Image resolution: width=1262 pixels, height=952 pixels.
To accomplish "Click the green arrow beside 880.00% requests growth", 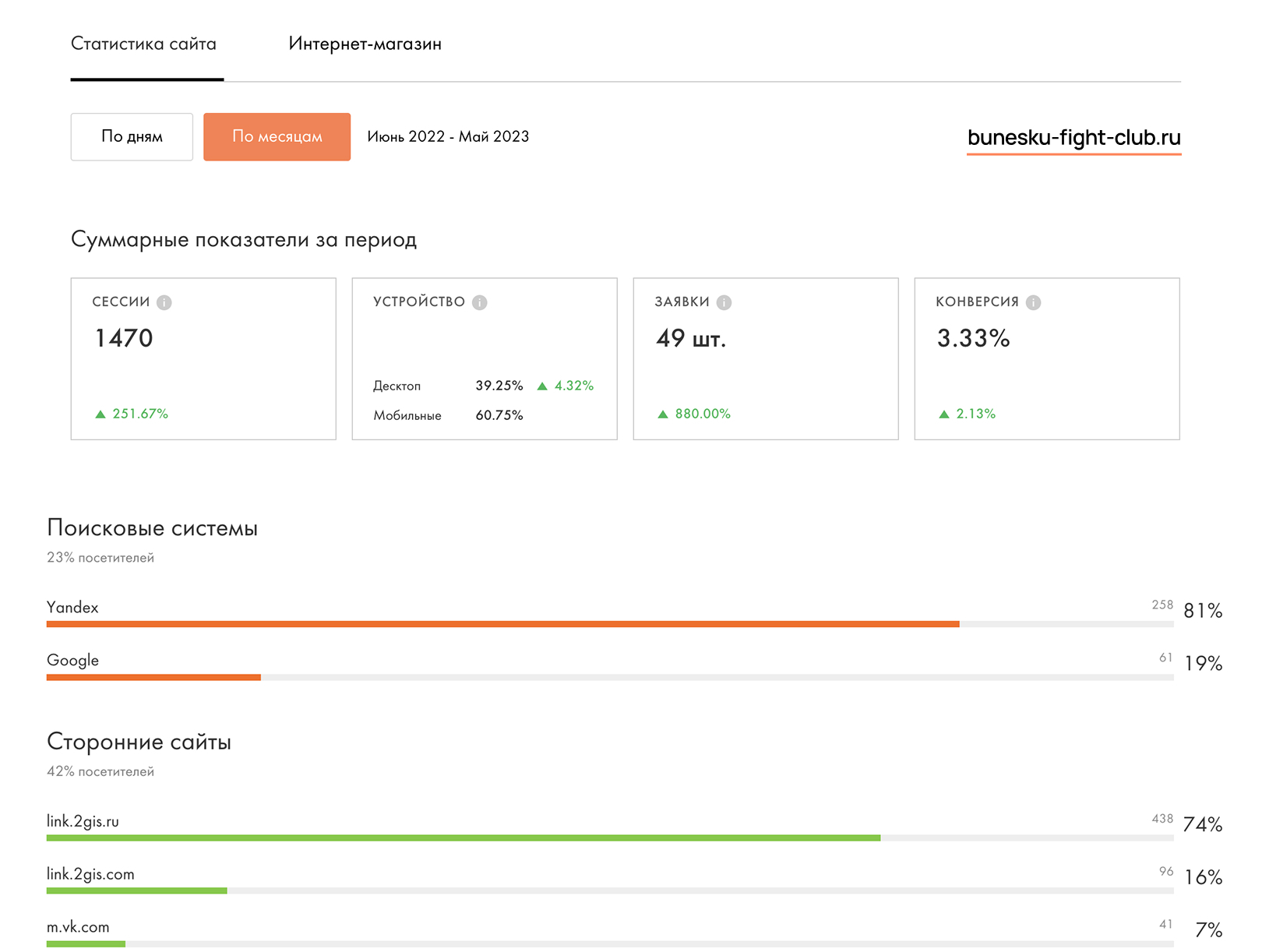I will pos(663,414).
